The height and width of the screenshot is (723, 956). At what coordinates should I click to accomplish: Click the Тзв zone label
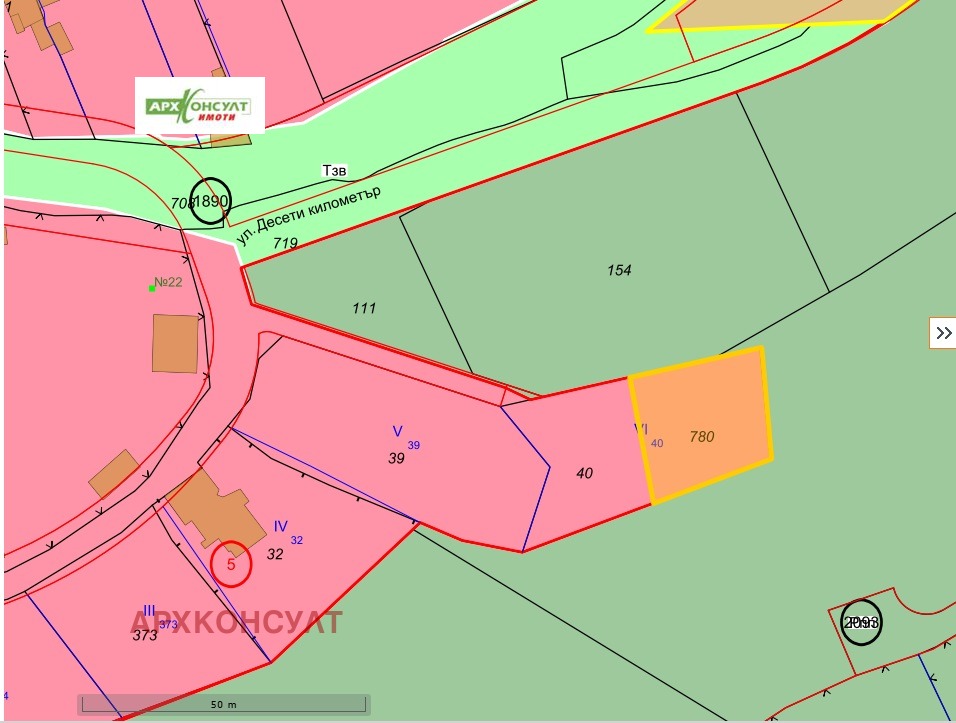[334, 172]
